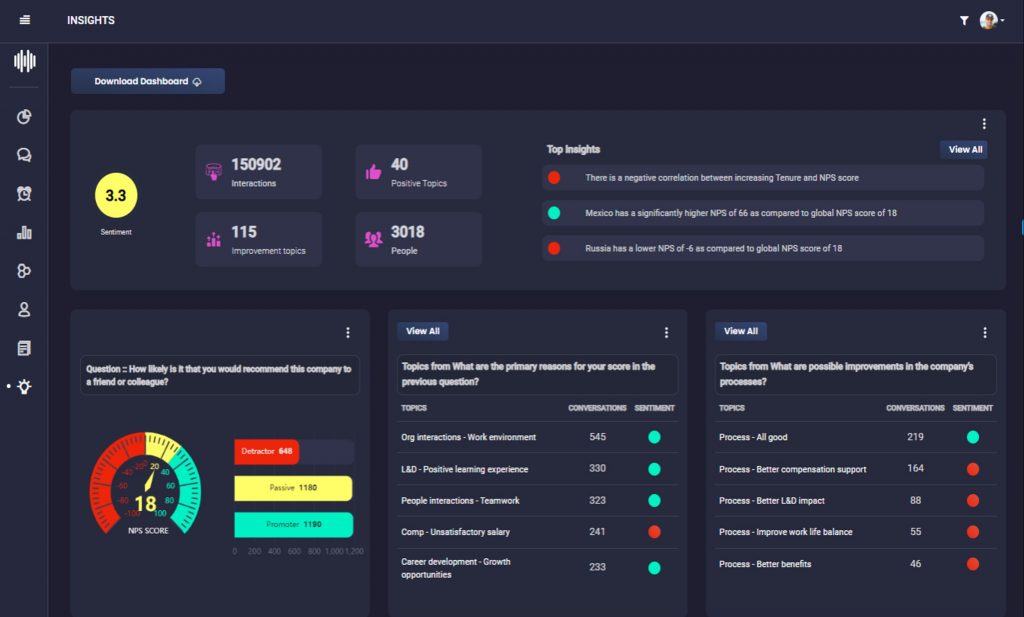This screenshot has height=617, width=1024.
Task: Open three-dot menu on improvements topics card
Action: tap(984, 332)
